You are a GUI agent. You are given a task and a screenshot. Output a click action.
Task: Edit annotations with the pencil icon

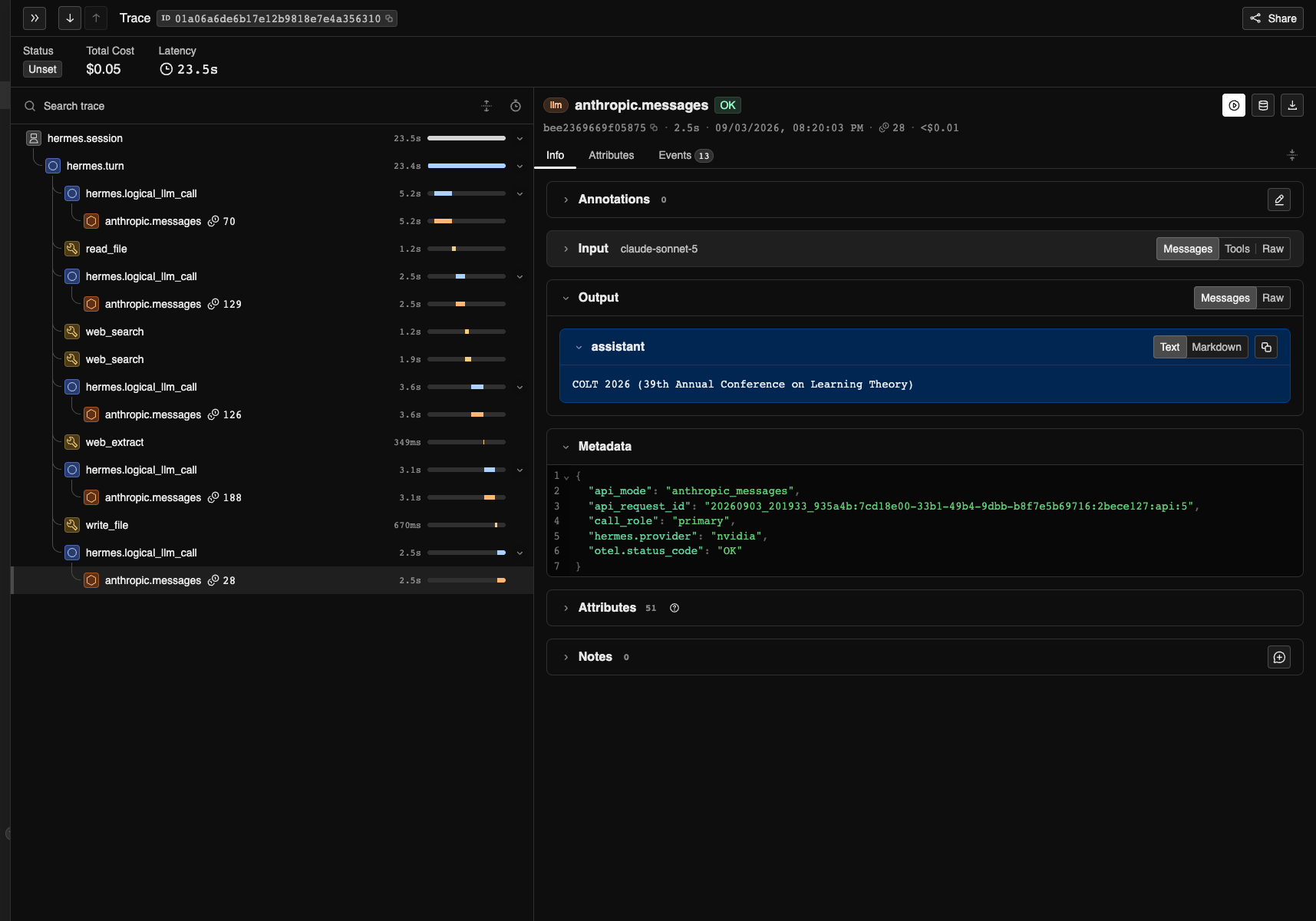tap(1279, 200)
